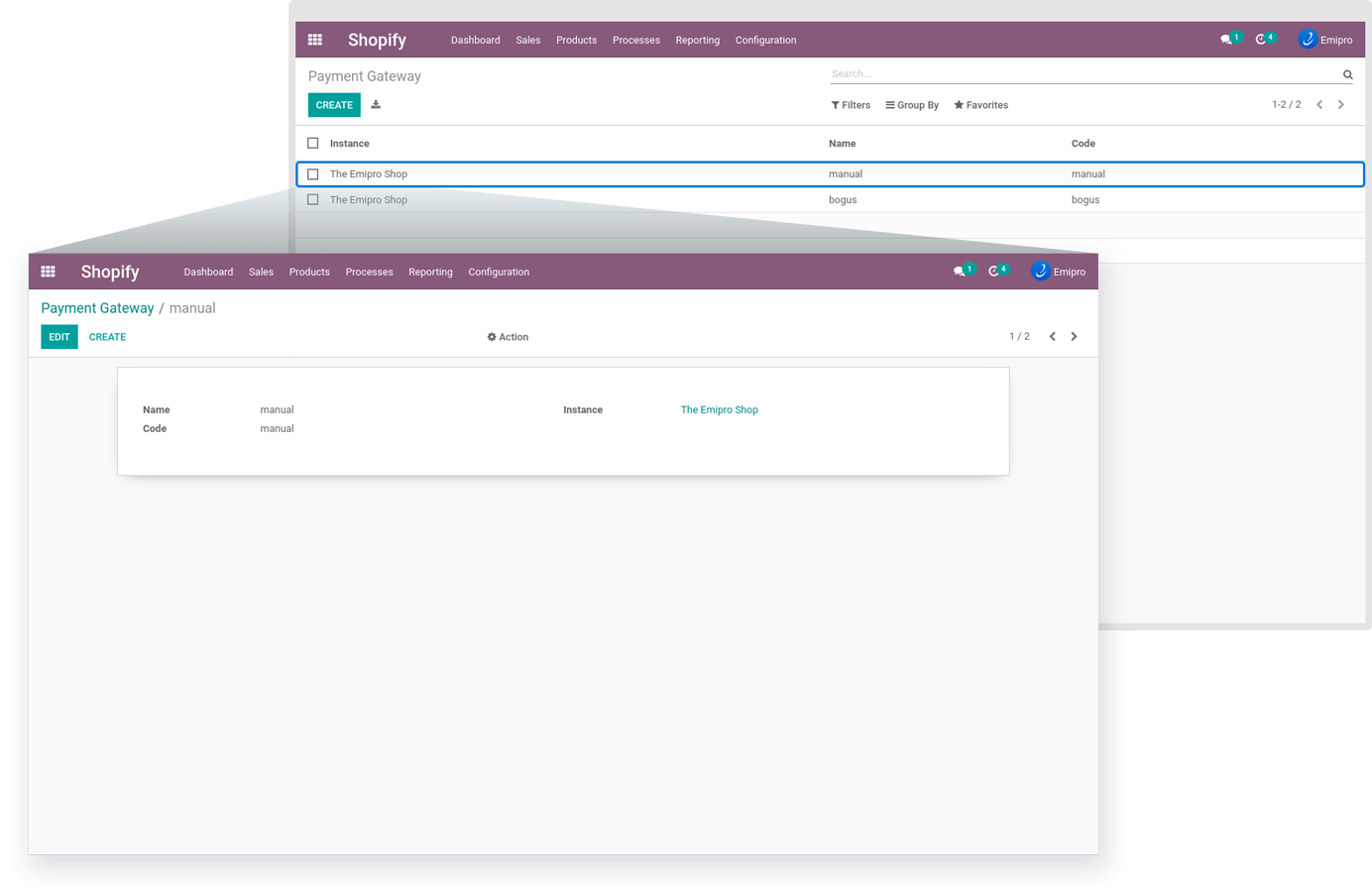Click apps grid icon in manual record window
This screenshot has height=893, width=1372.
pos(48,272)
